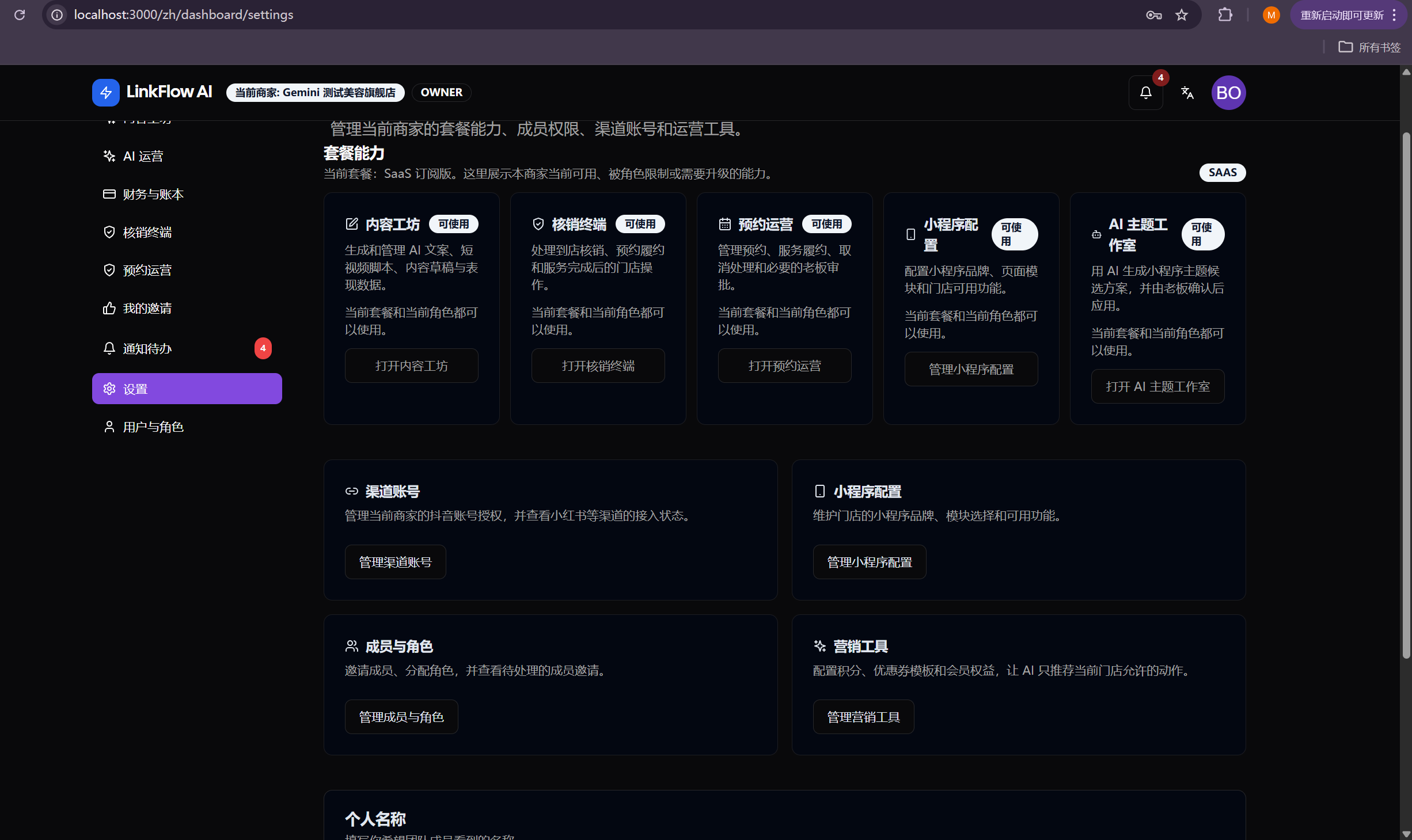Click the 可使用 badge on 核销终端 card
The width and height of the screenshot is (1412, 840).
[640, 224]
